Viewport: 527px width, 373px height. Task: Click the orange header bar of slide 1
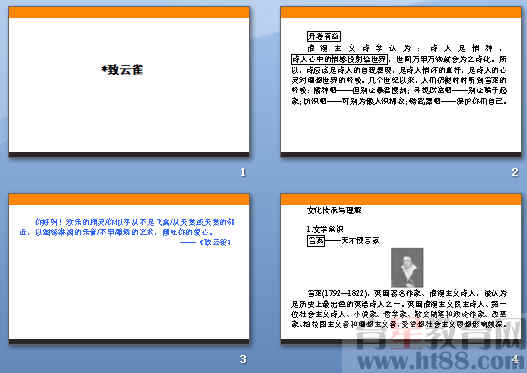[x=129, y=12]
